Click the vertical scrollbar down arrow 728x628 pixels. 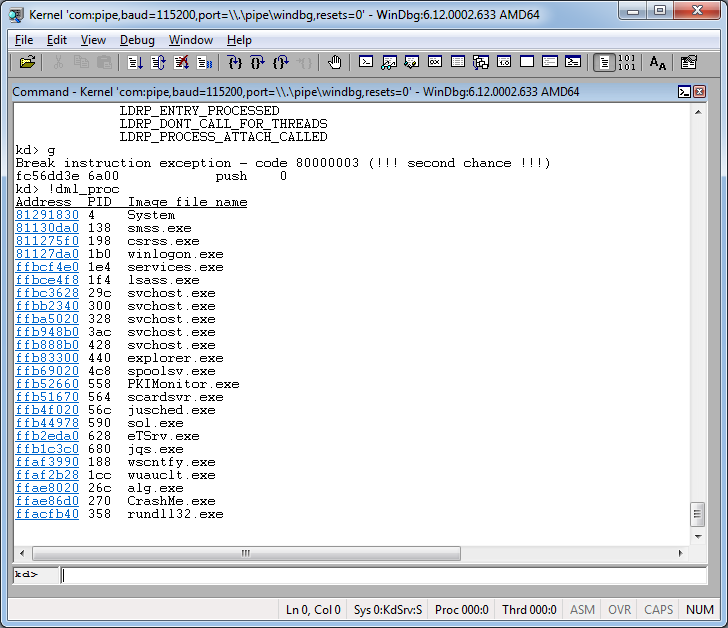[698, 537]
